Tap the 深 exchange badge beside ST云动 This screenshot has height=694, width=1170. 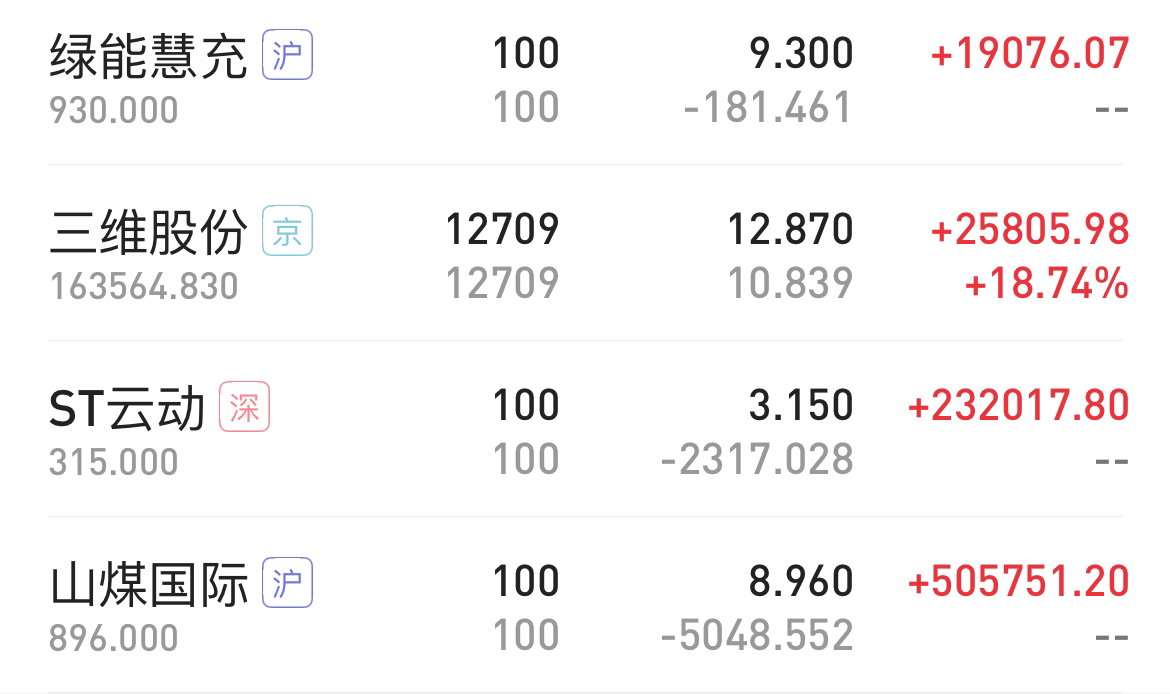[x=244, y=407]
